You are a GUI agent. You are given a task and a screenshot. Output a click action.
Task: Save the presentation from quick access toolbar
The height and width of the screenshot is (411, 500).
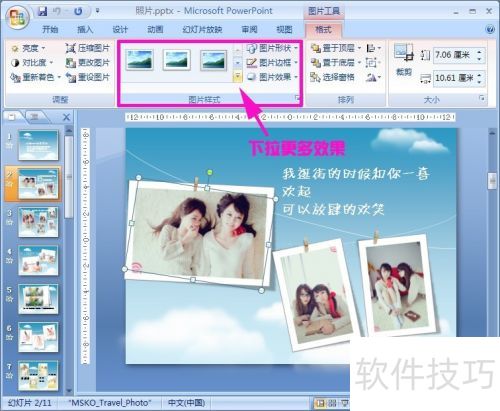[x=43, y=11]
